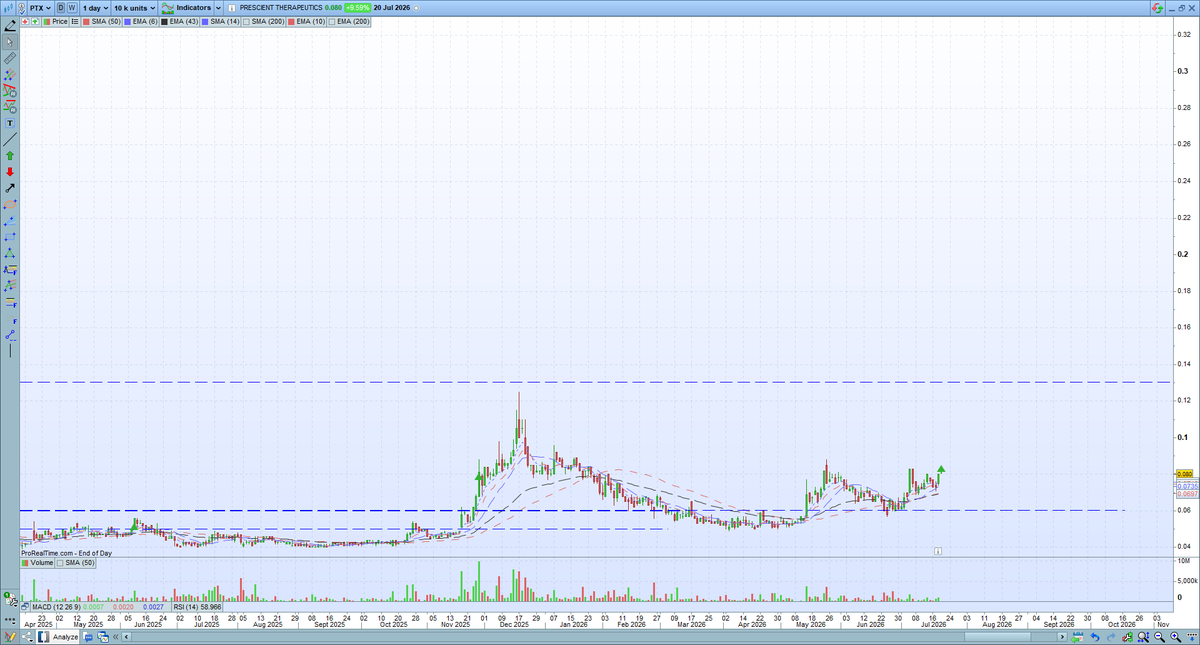1200x645 pixels.
Task: Click the undo arrow icon at the bottom right
Action: [1095, 637]
